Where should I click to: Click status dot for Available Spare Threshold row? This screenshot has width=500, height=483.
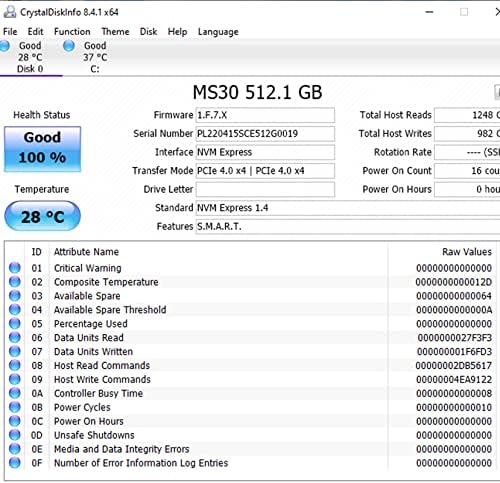[x=15, y=310]
